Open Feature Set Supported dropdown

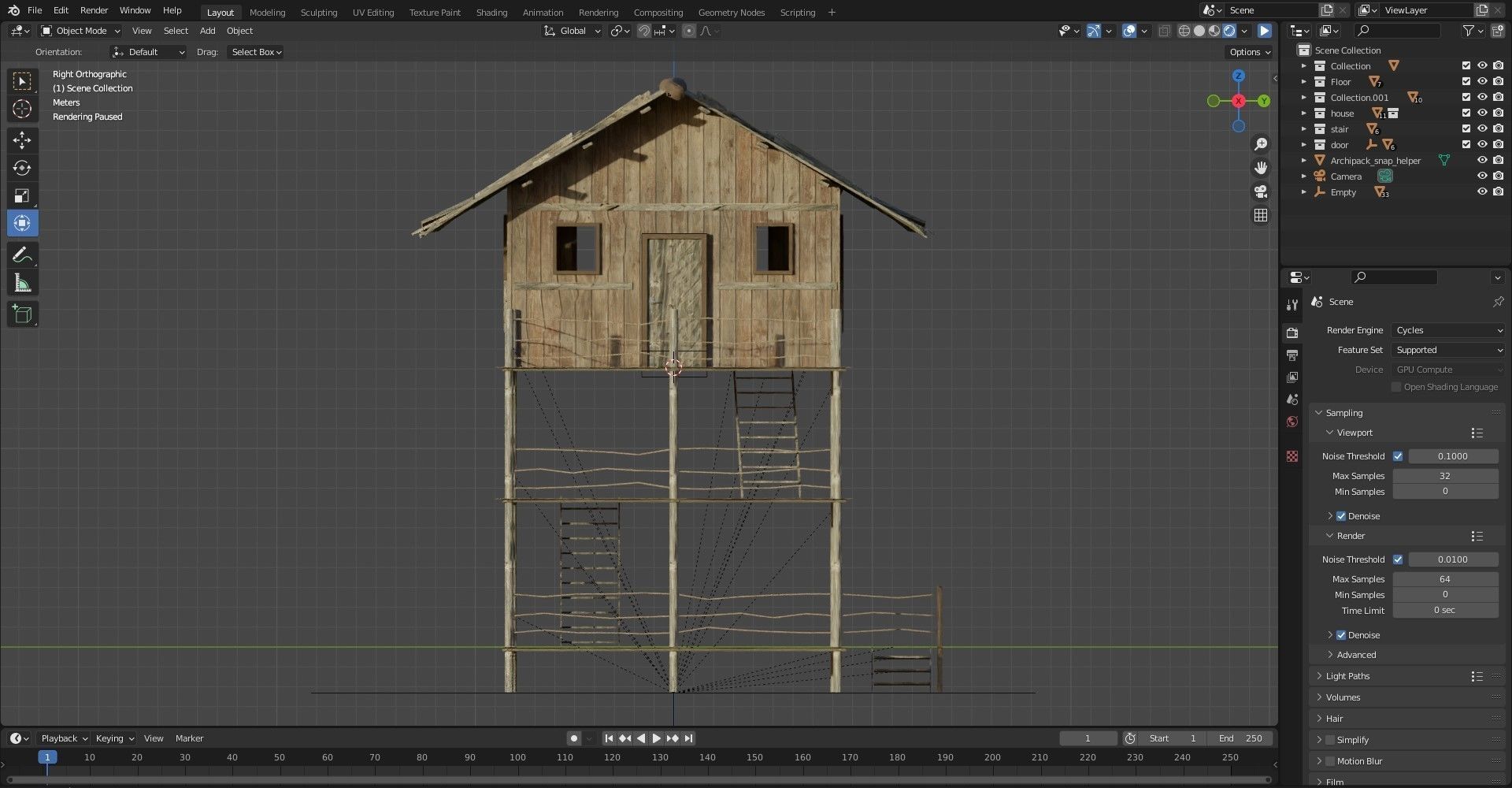(1448, 350)
